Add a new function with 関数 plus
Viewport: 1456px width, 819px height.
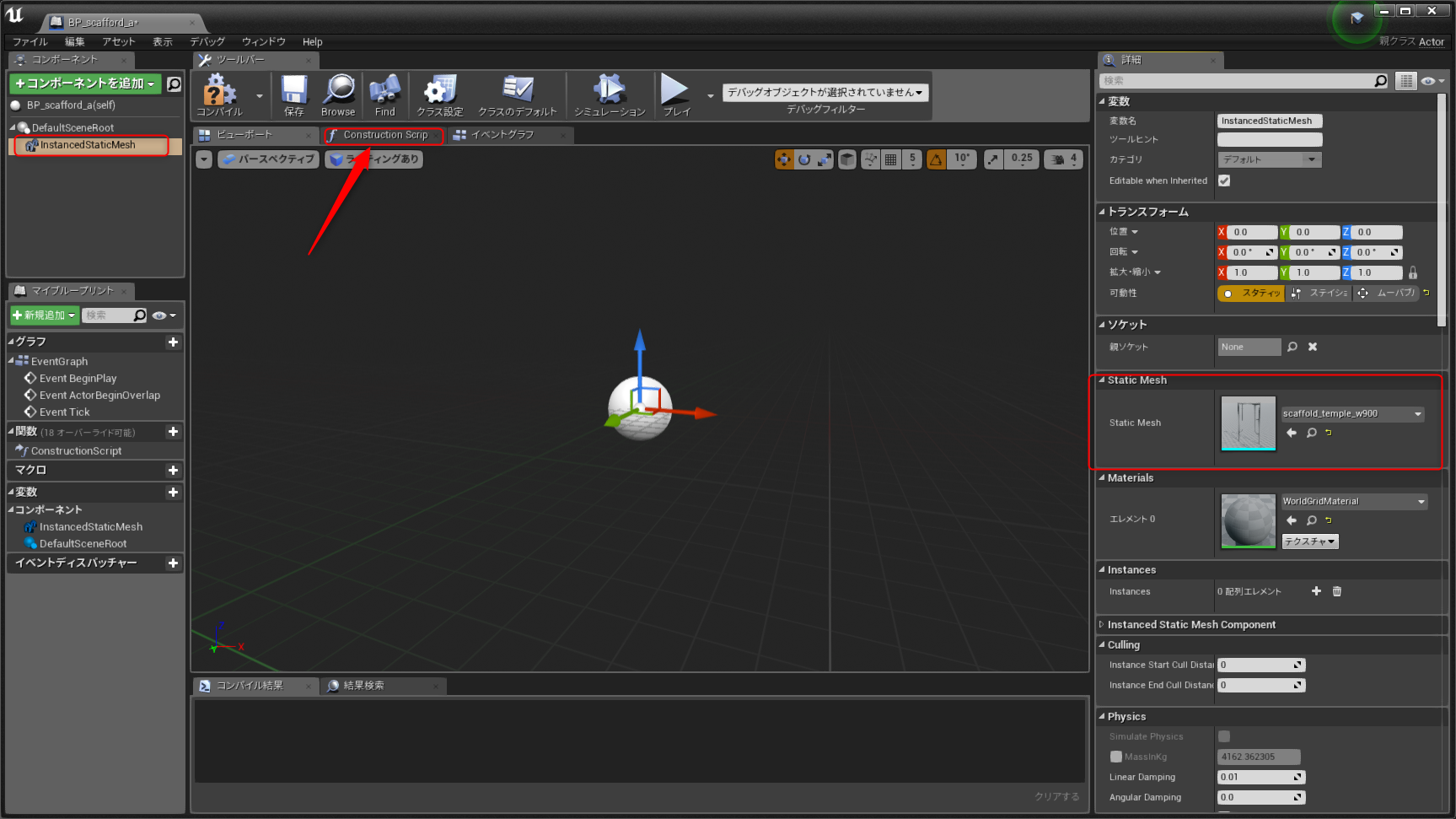173,432
